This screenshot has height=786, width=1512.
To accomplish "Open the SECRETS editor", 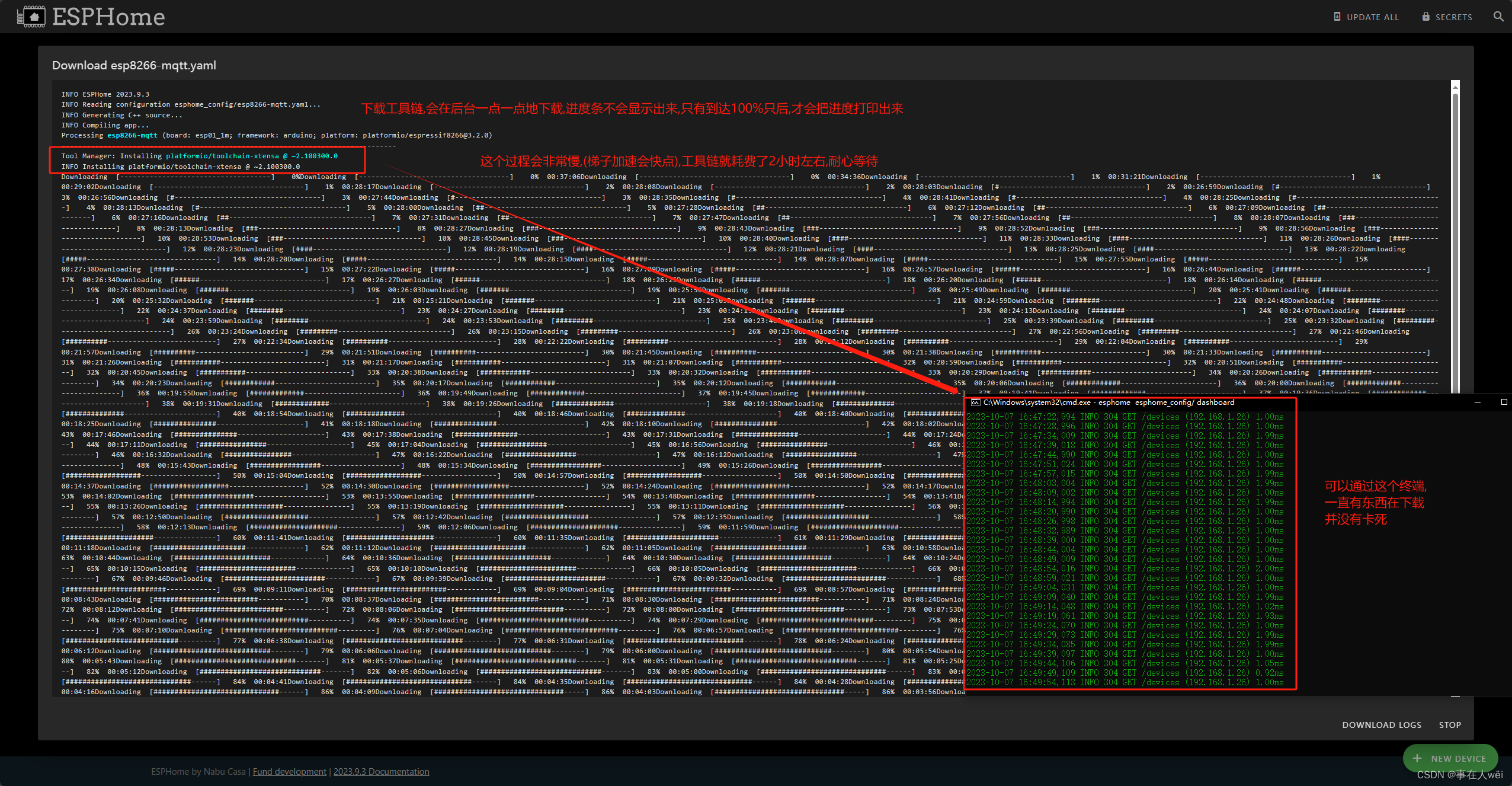I will pyautogui.click(x=1447, y=17).
